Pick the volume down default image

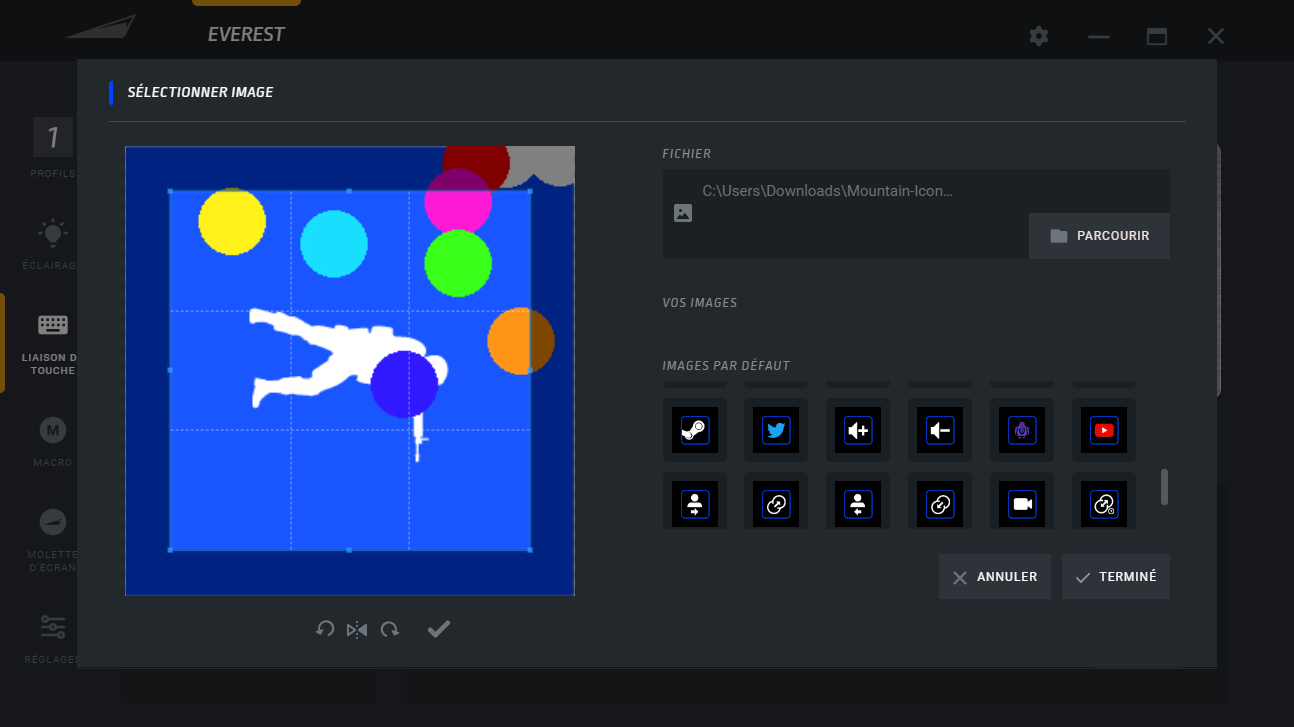pyautogui.click(x=940, y=431)
